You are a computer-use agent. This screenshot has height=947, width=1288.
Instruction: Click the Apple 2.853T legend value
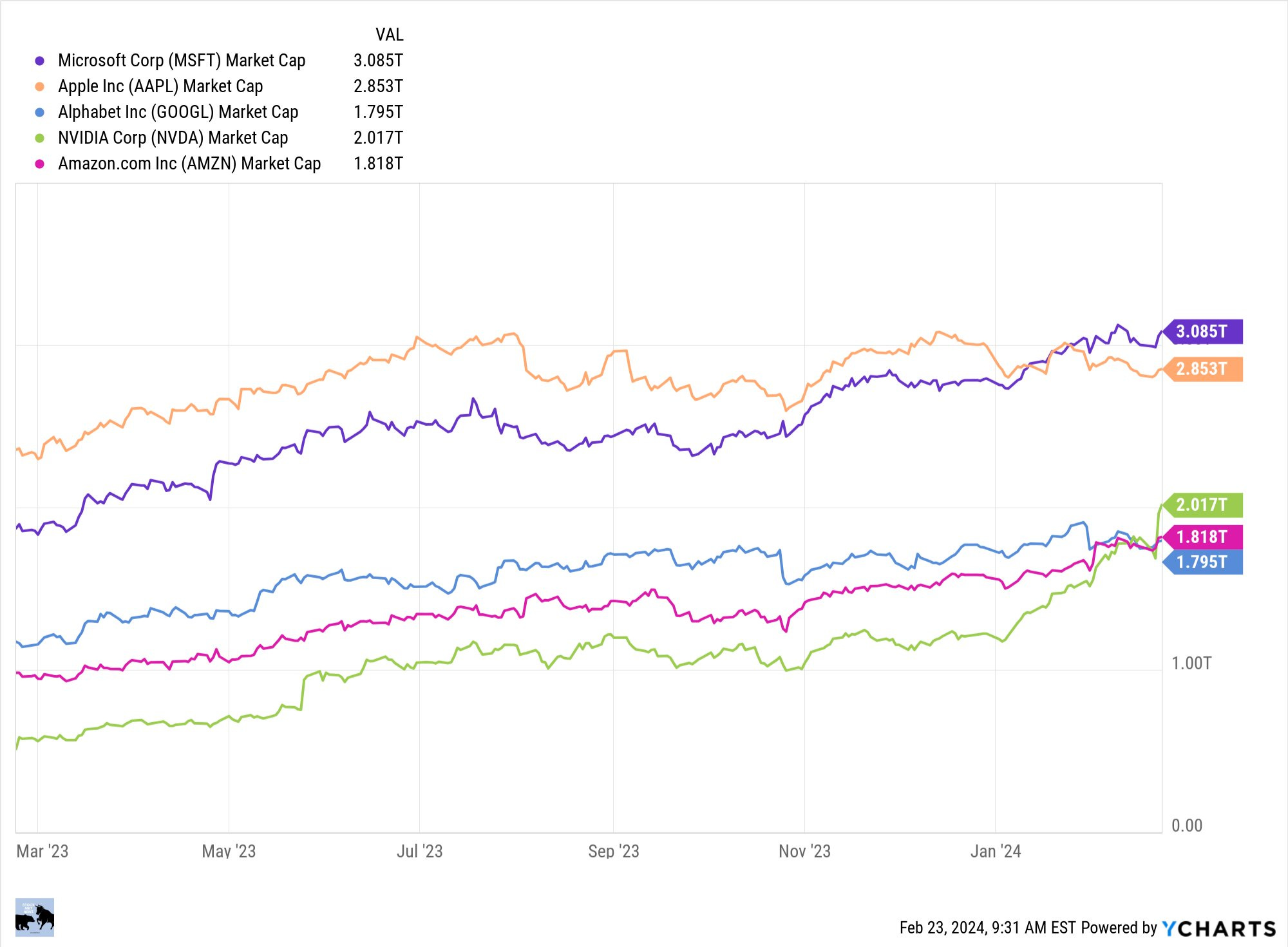tap(378, 86)
